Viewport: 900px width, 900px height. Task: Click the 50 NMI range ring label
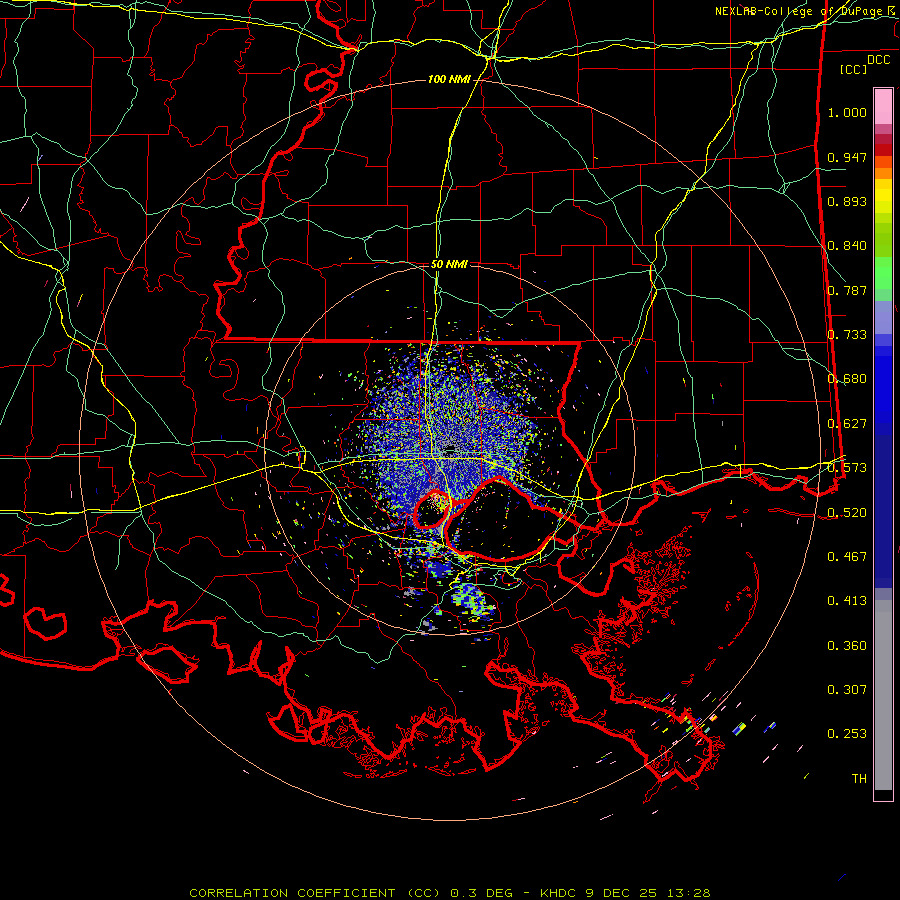click(449, 264)
